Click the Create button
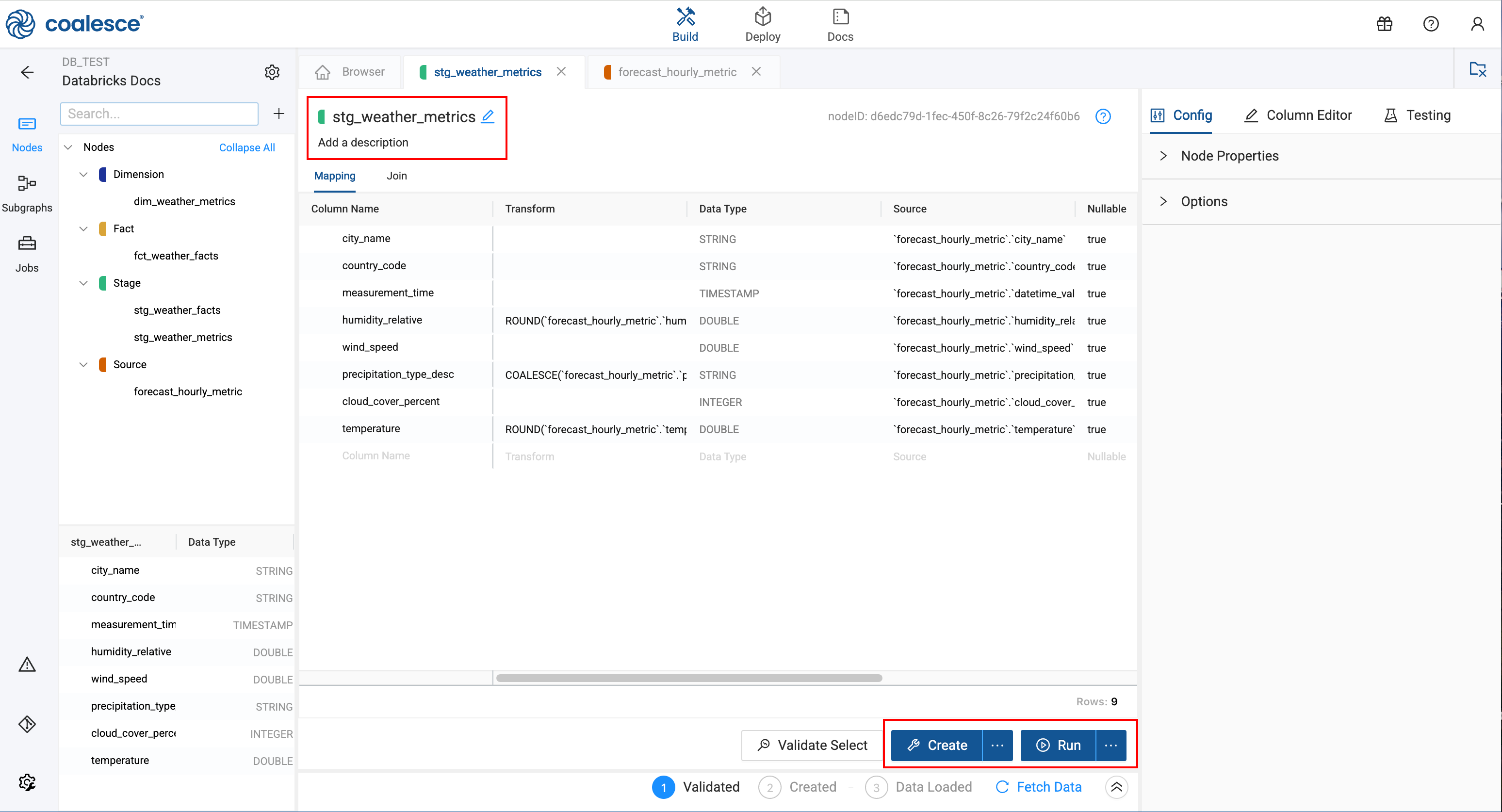1502x812 pixels. [937, 745]
